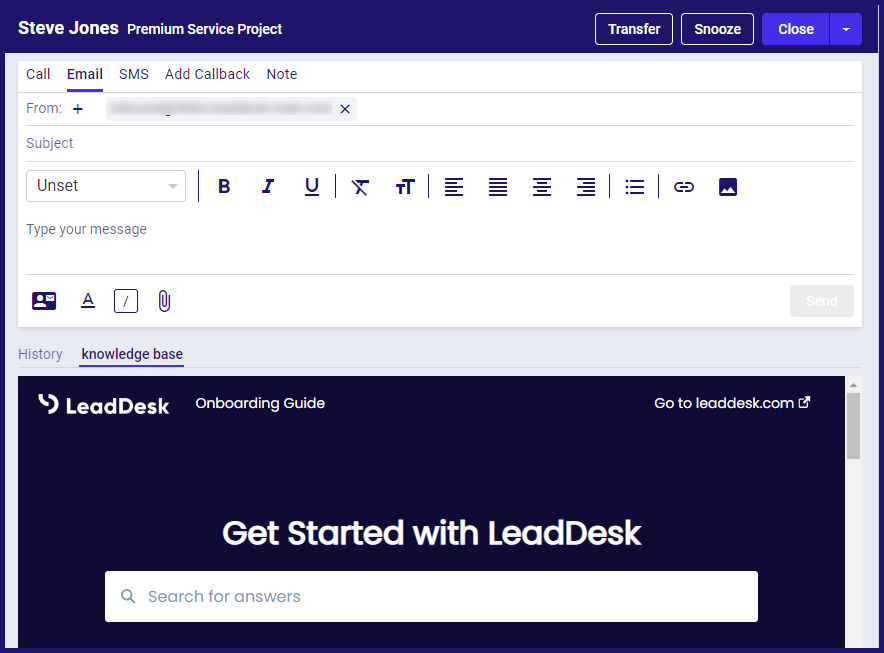
Task: Click the LeadDesk logo
Action: coord(104,404)
